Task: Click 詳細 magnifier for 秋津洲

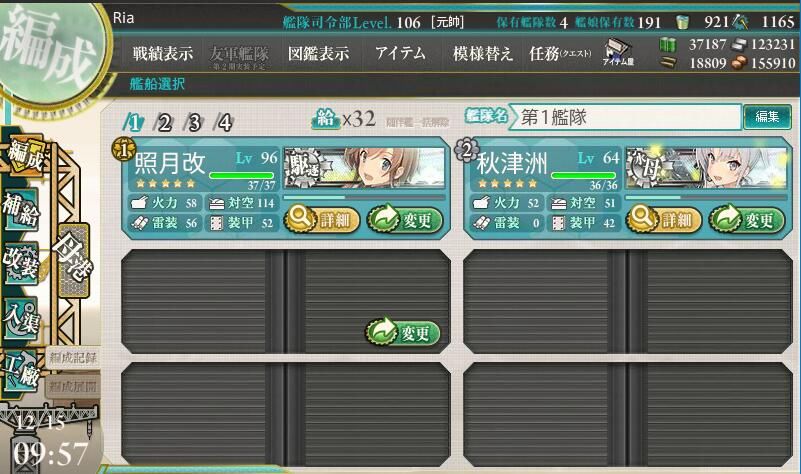Action: point(664,220)
